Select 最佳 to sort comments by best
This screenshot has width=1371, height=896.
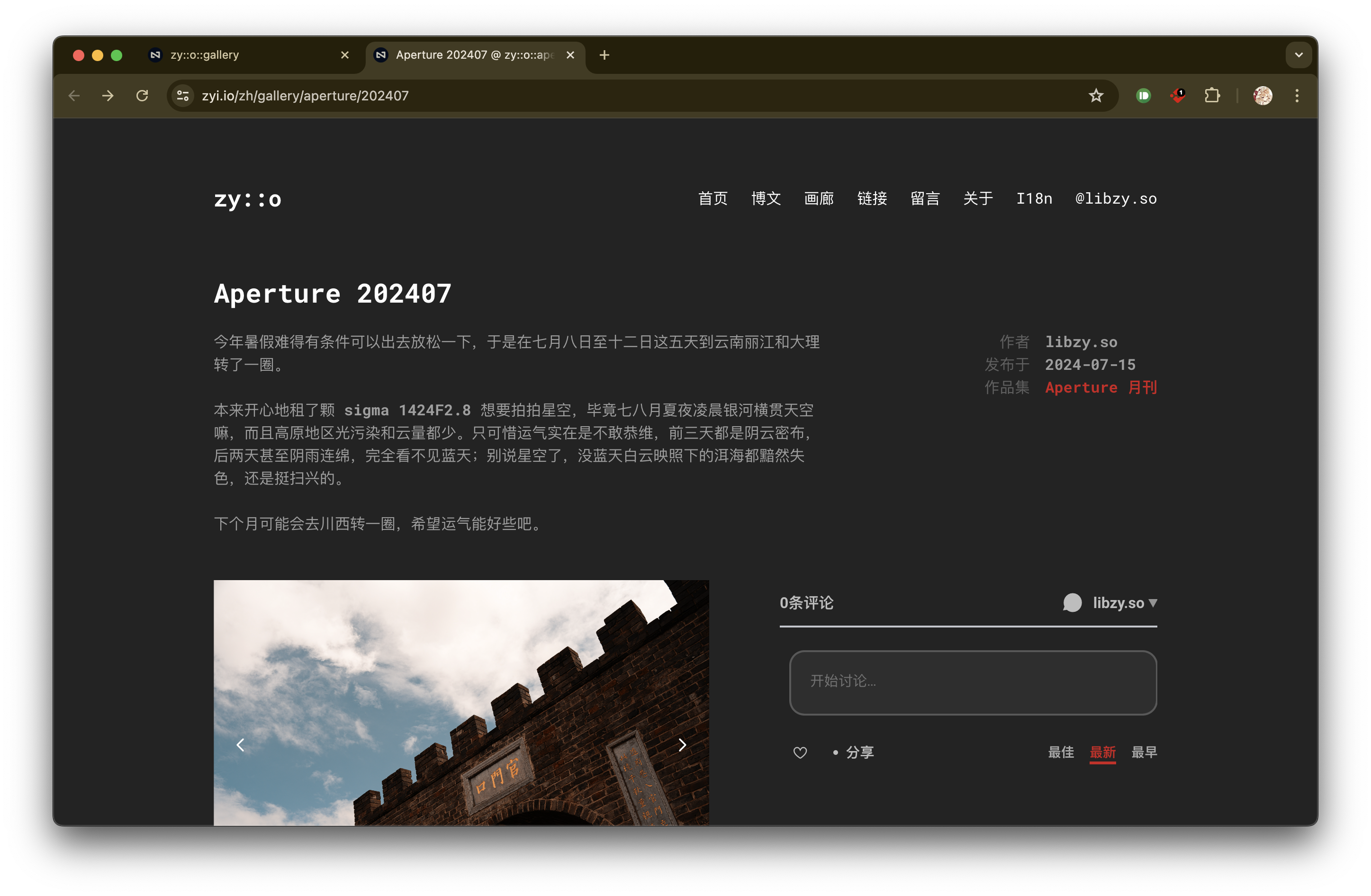[1061, 752]
